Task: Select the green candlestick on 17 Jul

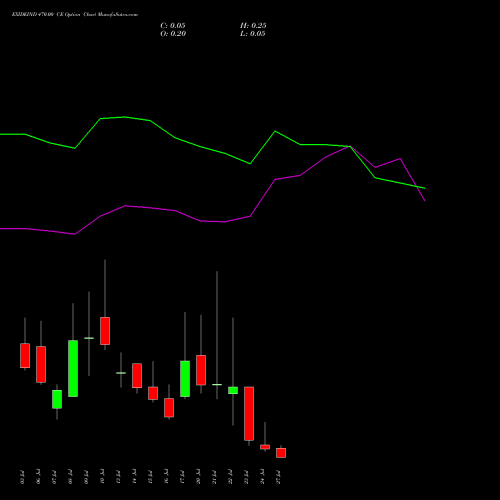Action: click(185, 379)
